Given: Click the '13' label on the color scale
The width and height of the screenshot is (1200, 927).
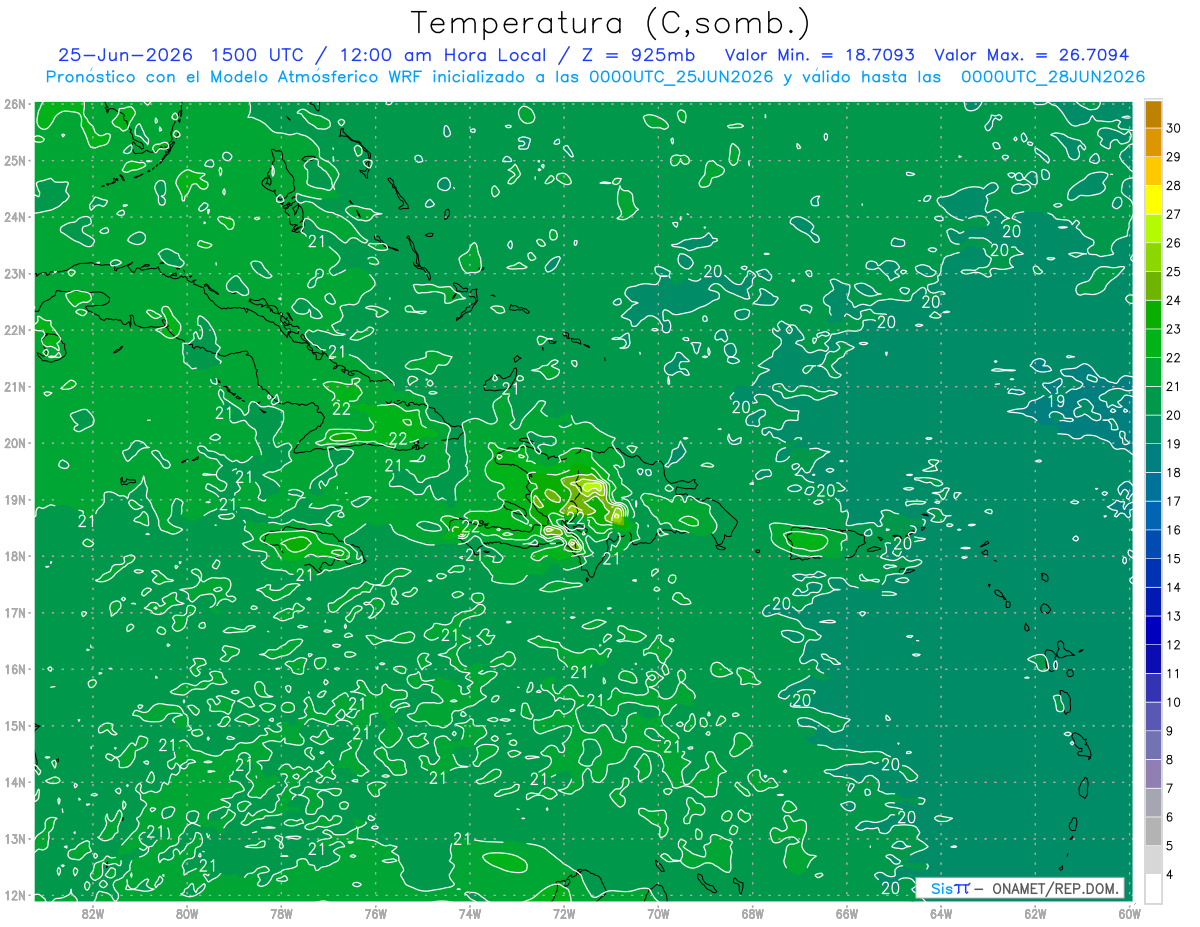Looking at the screenshot, I should 1173,616.
